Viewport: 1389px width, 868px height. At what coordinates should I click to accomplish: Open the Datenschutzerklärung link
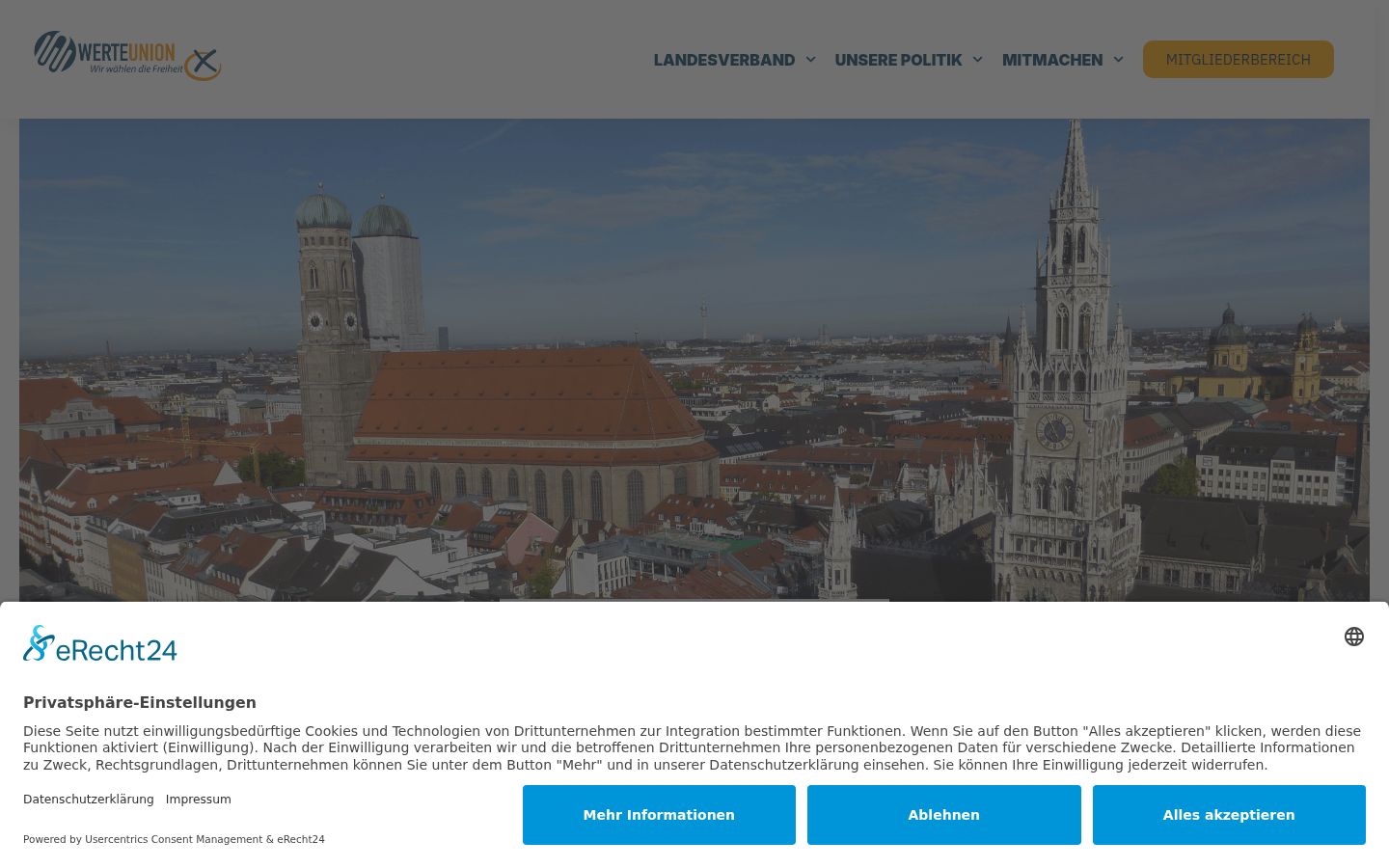tap(89, 800)
